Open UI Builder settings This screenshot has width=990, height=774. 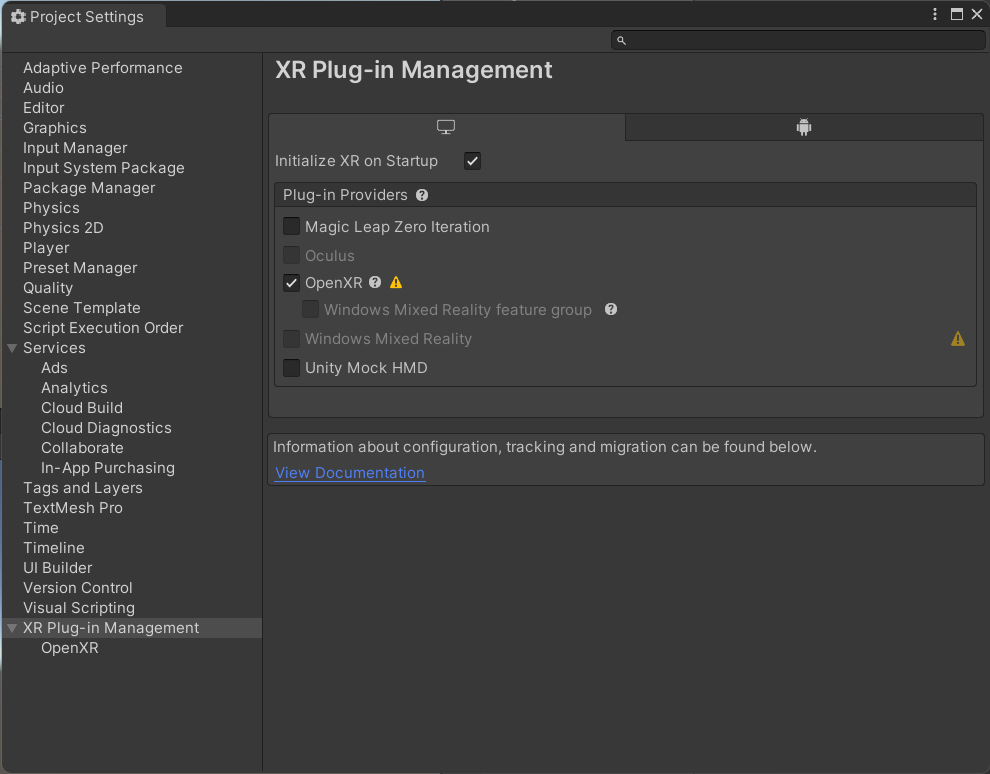[57, 568]
